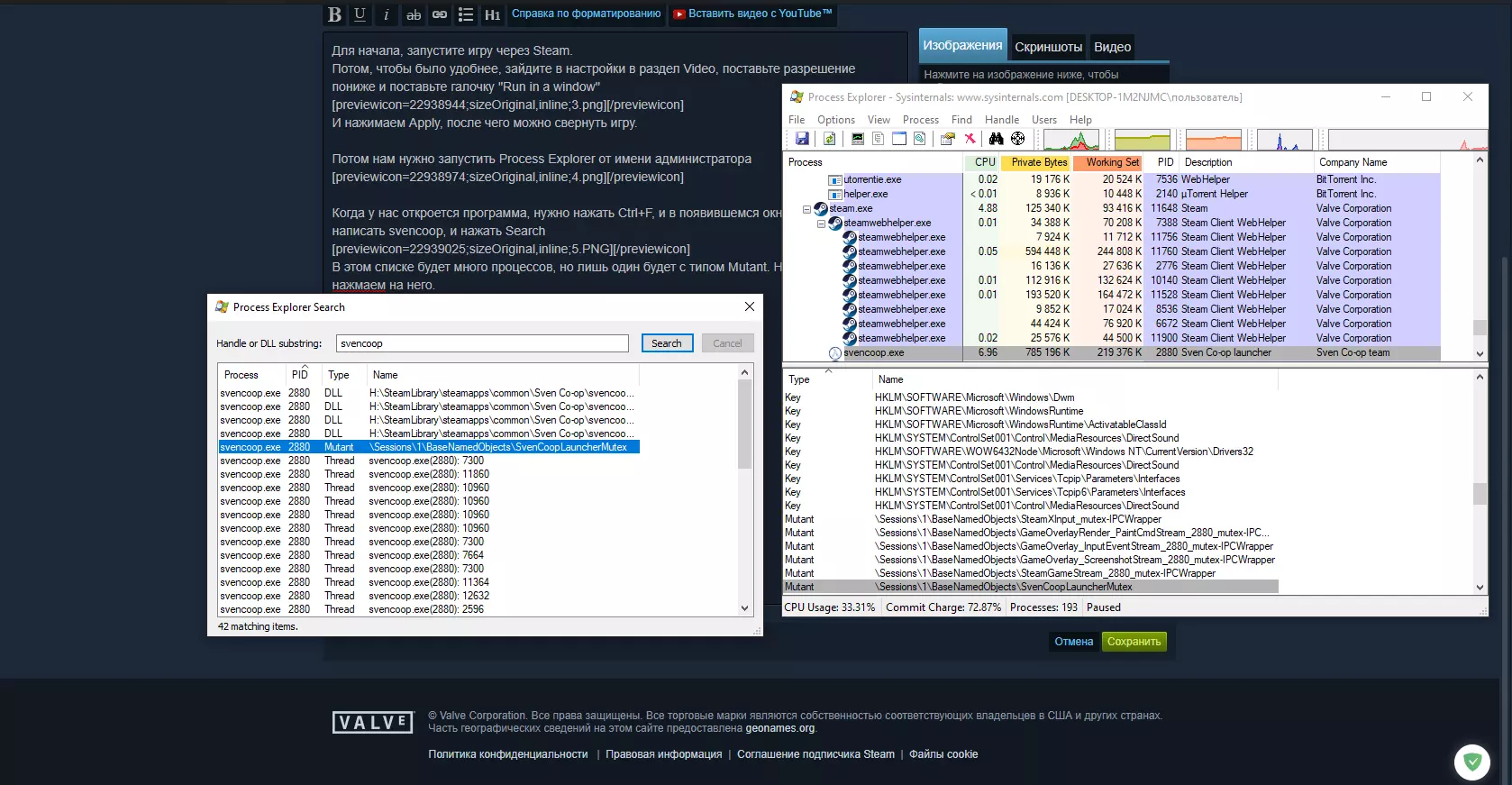The image size is (1512, 785).
Task: Click the down arrow of the process list scrollbar
Action: [x=1480, y=353]
